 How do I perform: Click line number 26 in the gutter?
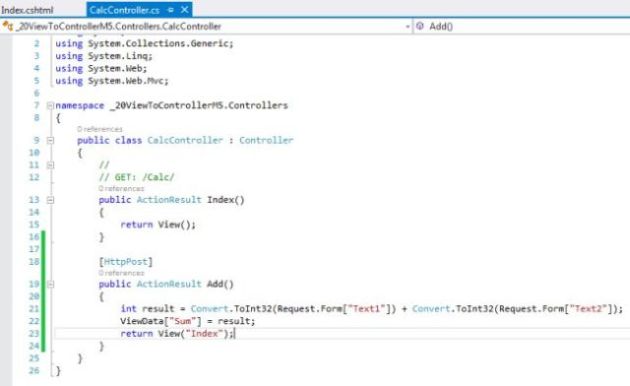coord(34,370)
